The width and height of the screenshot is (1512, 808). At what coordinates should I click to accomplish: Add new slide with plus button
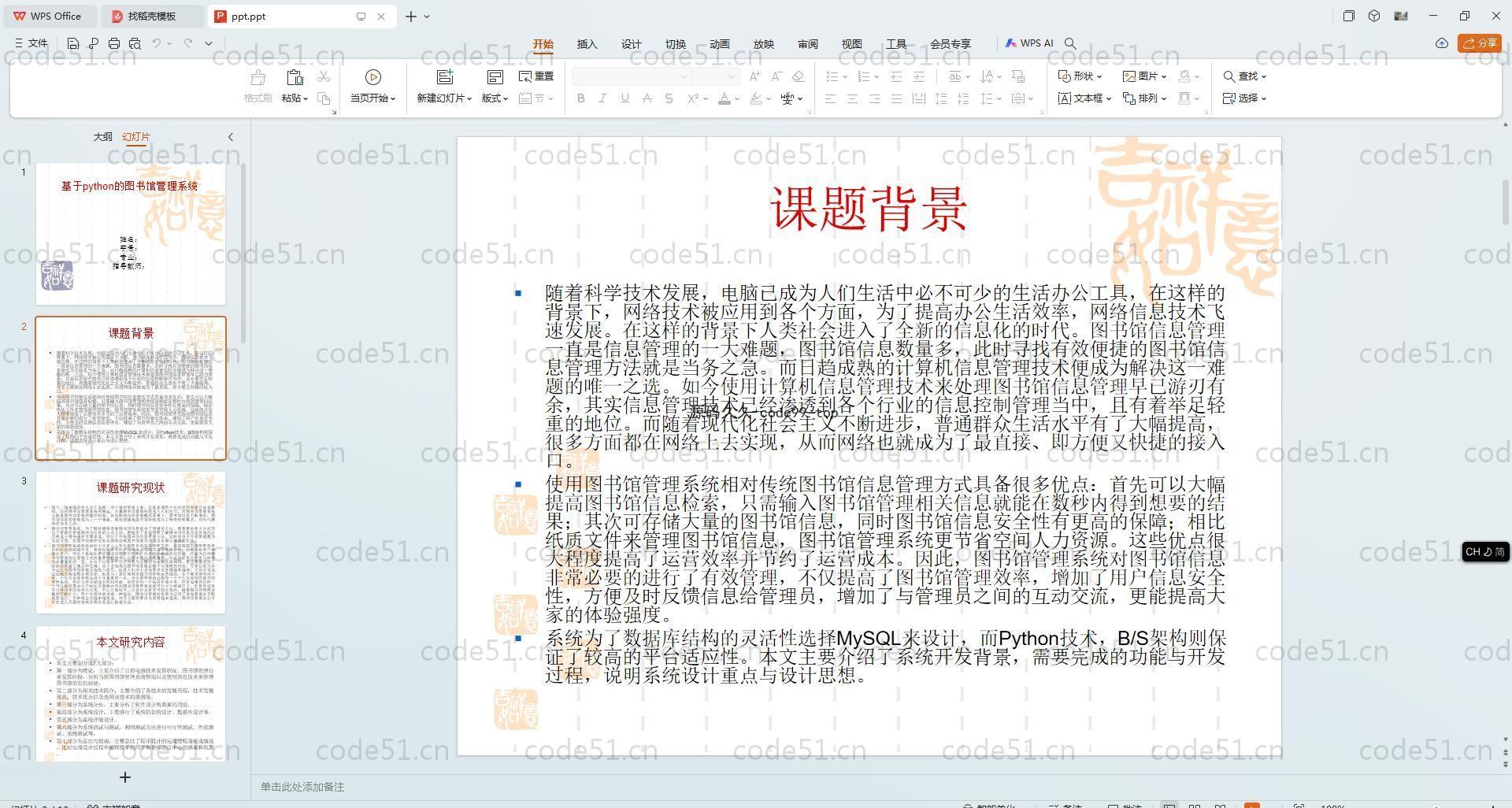[x=124, y=777]
